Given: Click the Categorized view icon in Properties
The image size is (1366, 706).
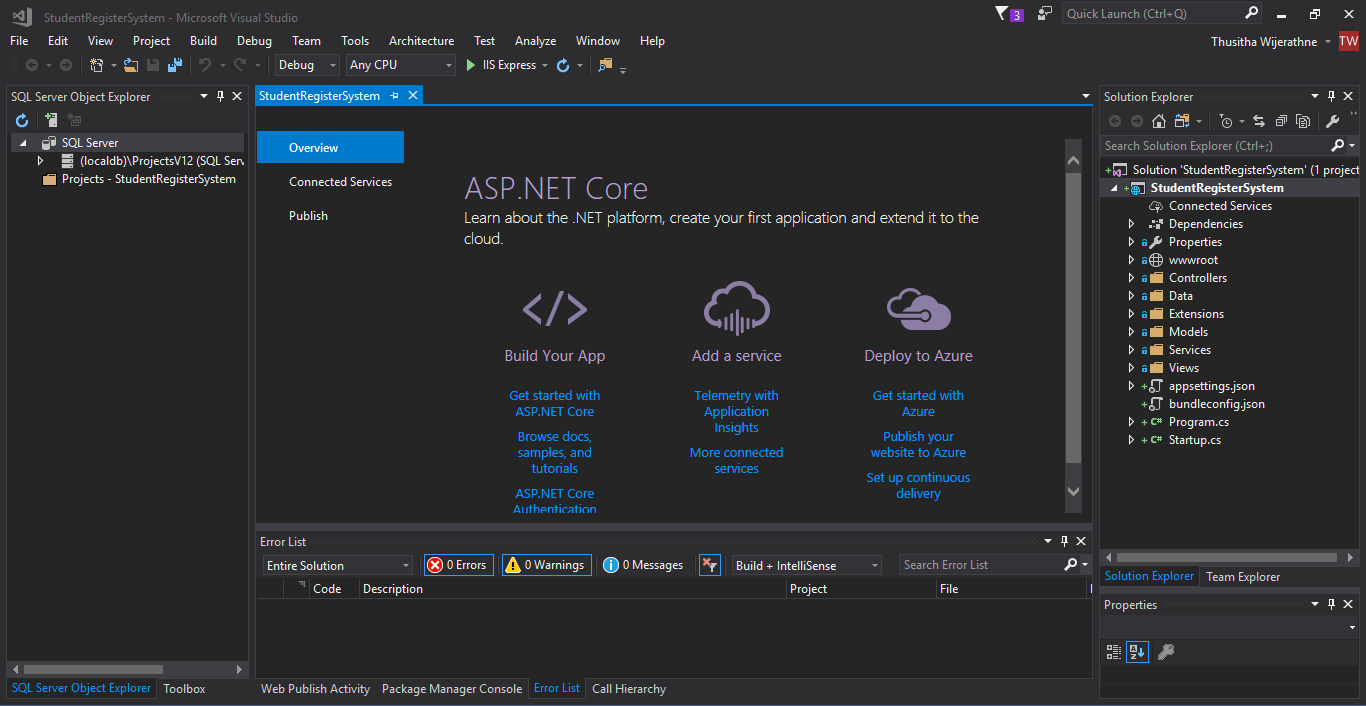Looking at the screenshot, I should (1114, 652).
